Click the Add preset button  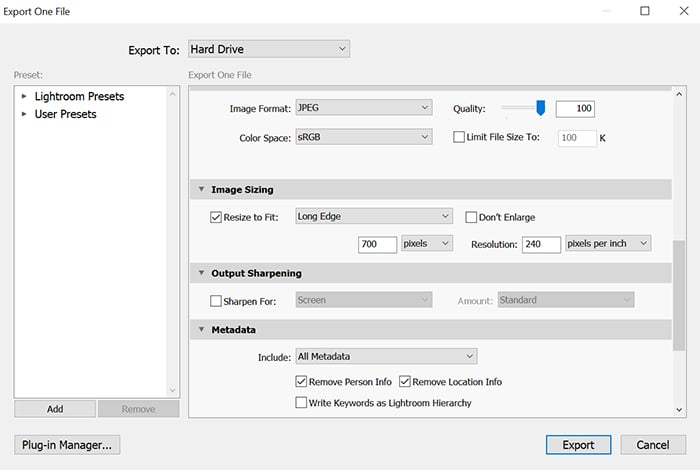pyautogui.click(x=55, y=409)
